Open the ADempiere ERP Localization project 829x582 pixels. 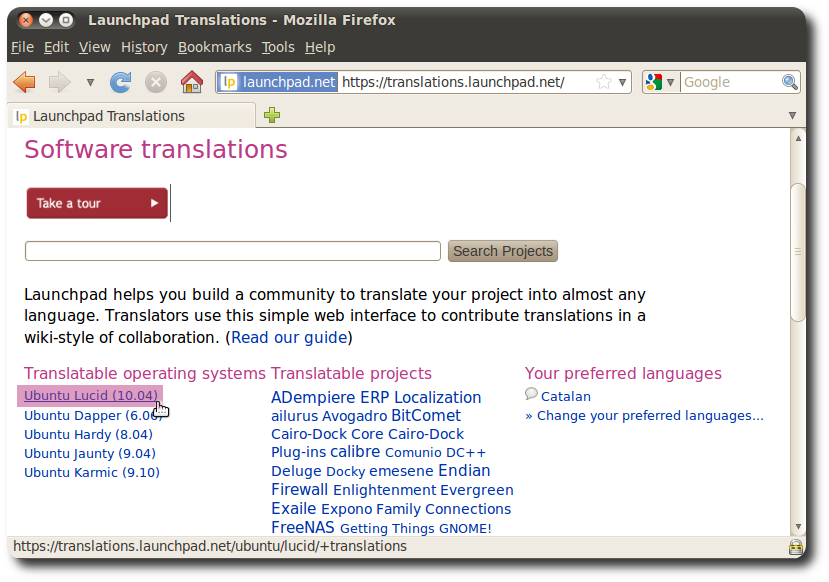(x=376, y=397)
